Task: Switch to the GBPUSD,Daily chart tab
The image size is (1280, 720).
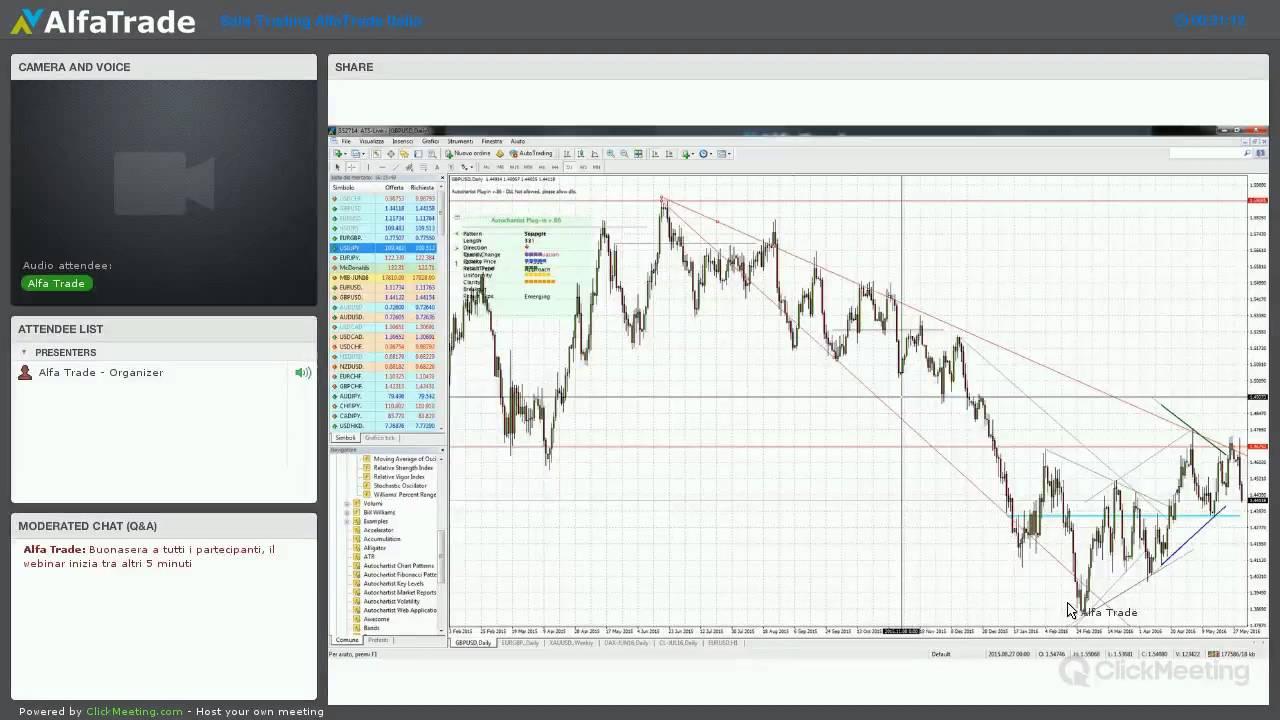Action: [474, 643]
